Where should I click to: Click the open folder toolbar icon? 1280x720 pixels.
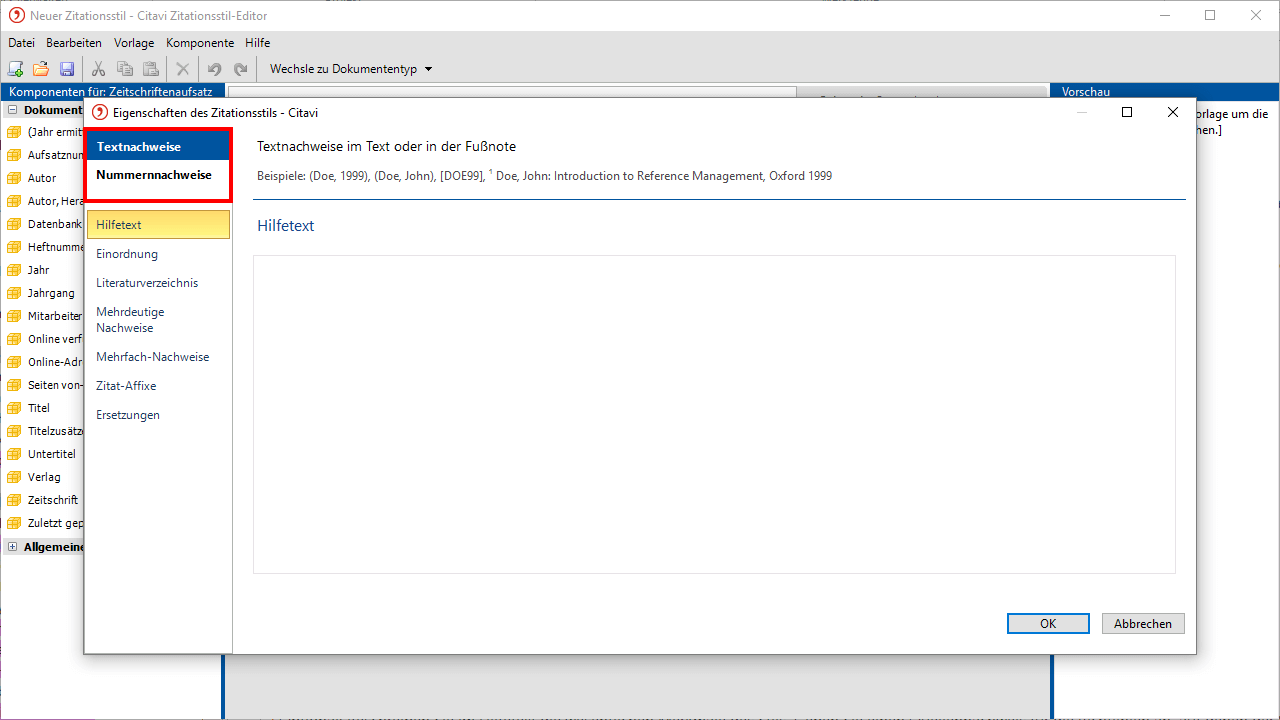(x=41, y=69)
